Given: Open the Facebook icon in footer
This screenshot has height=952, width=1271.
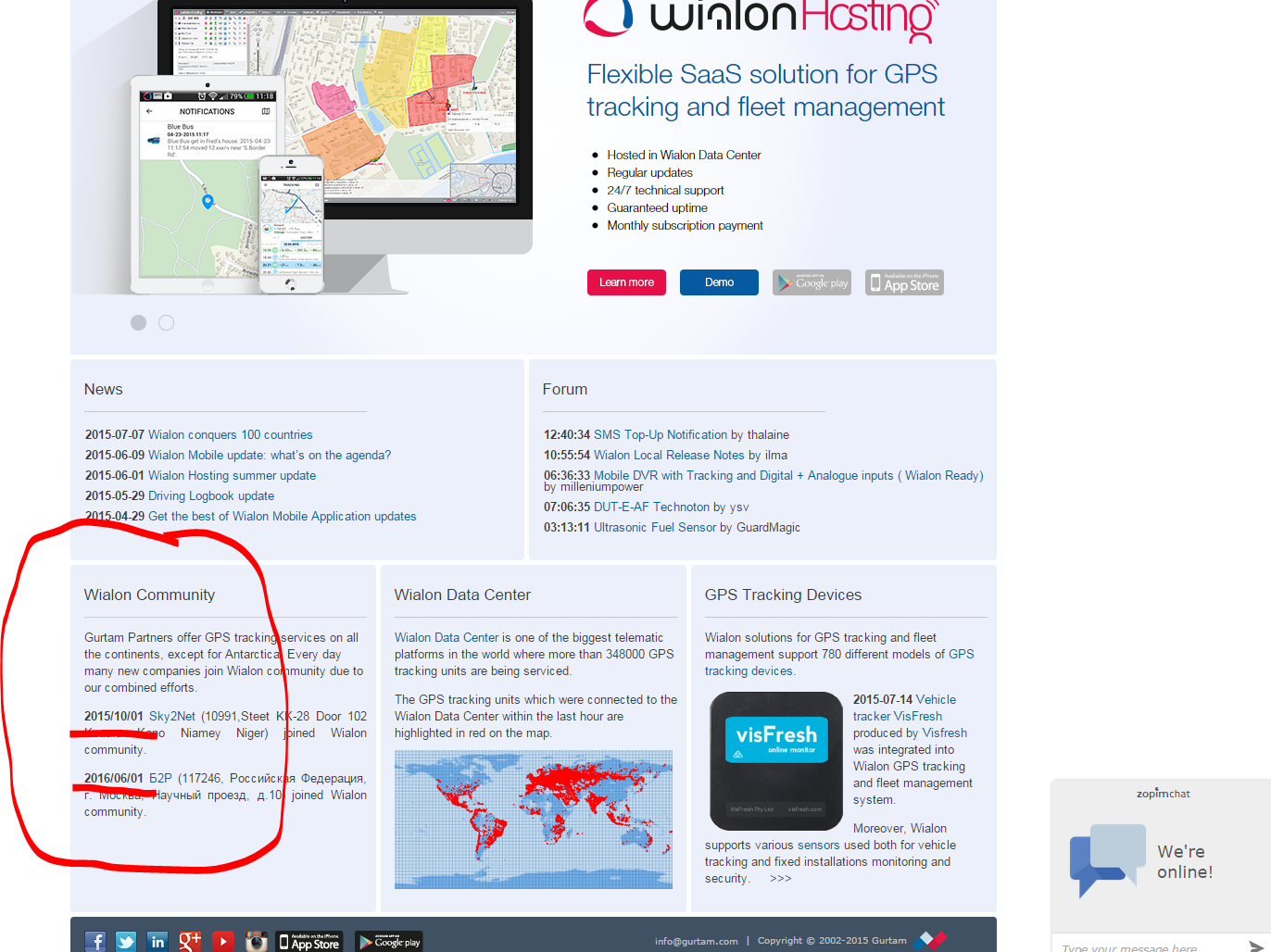Looking at the screenshot, I should pyautogui.click(x=95, y=941).
